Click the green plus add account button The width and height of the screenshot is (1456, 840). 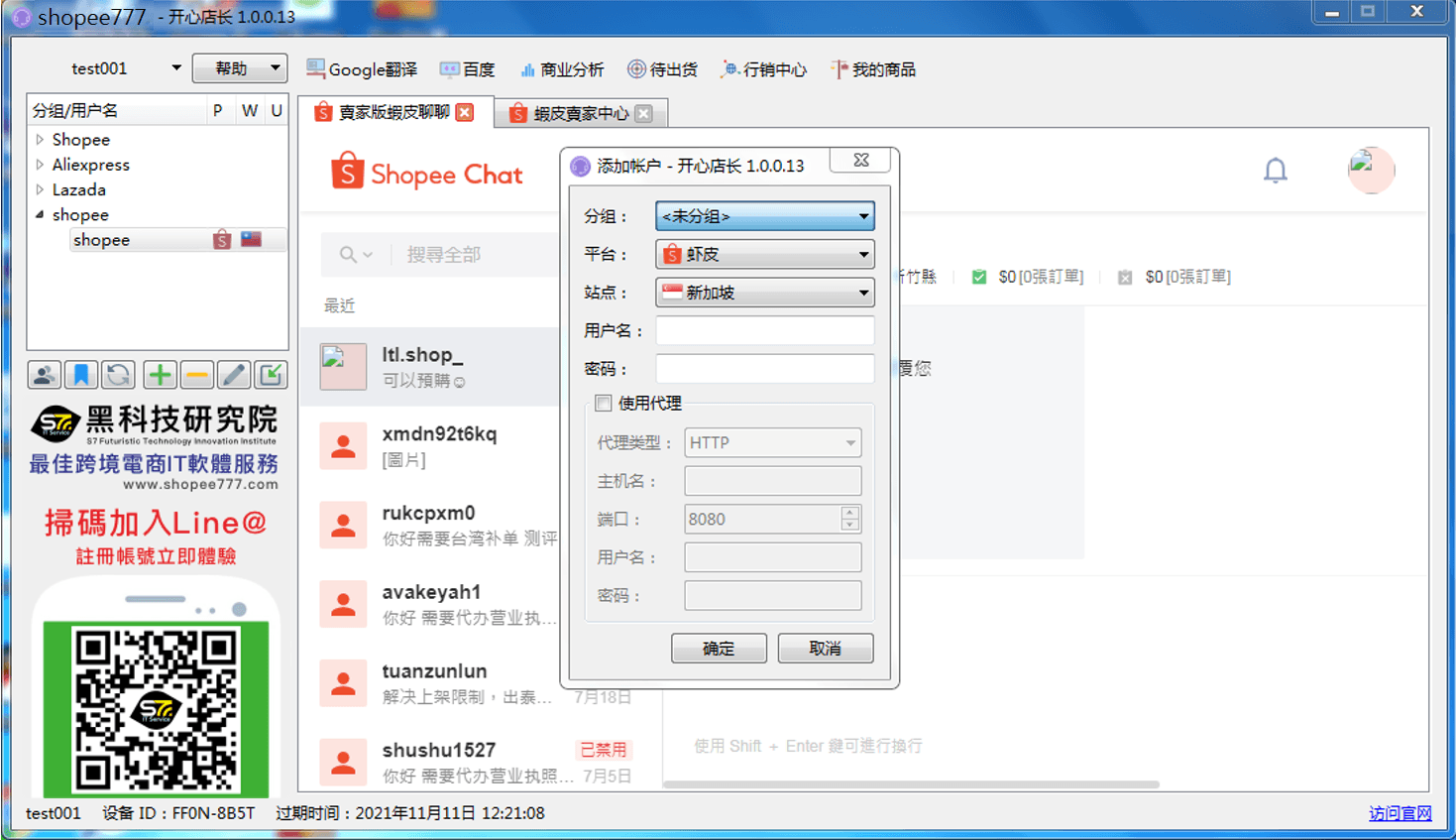point(160,375)
